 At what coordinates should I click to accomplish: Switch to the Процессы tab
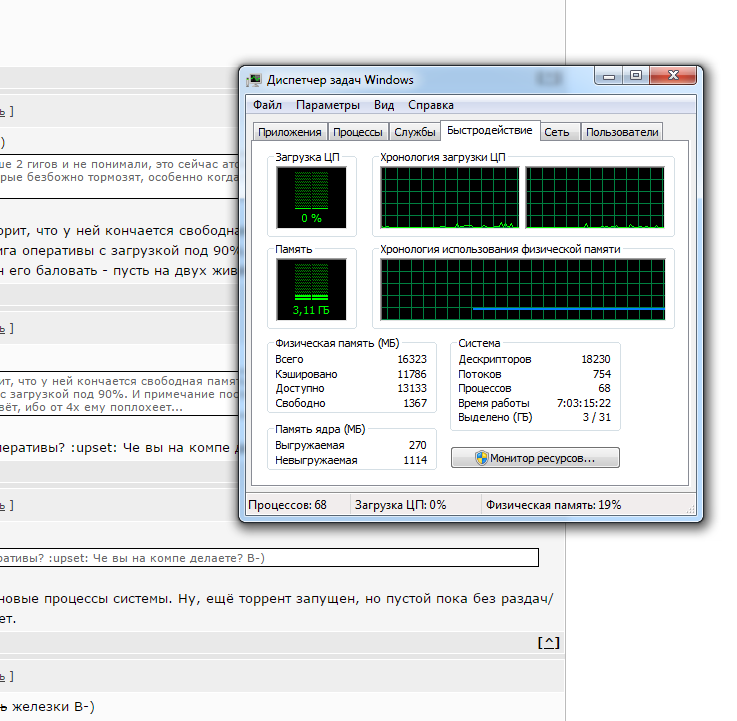click(357, 132)
